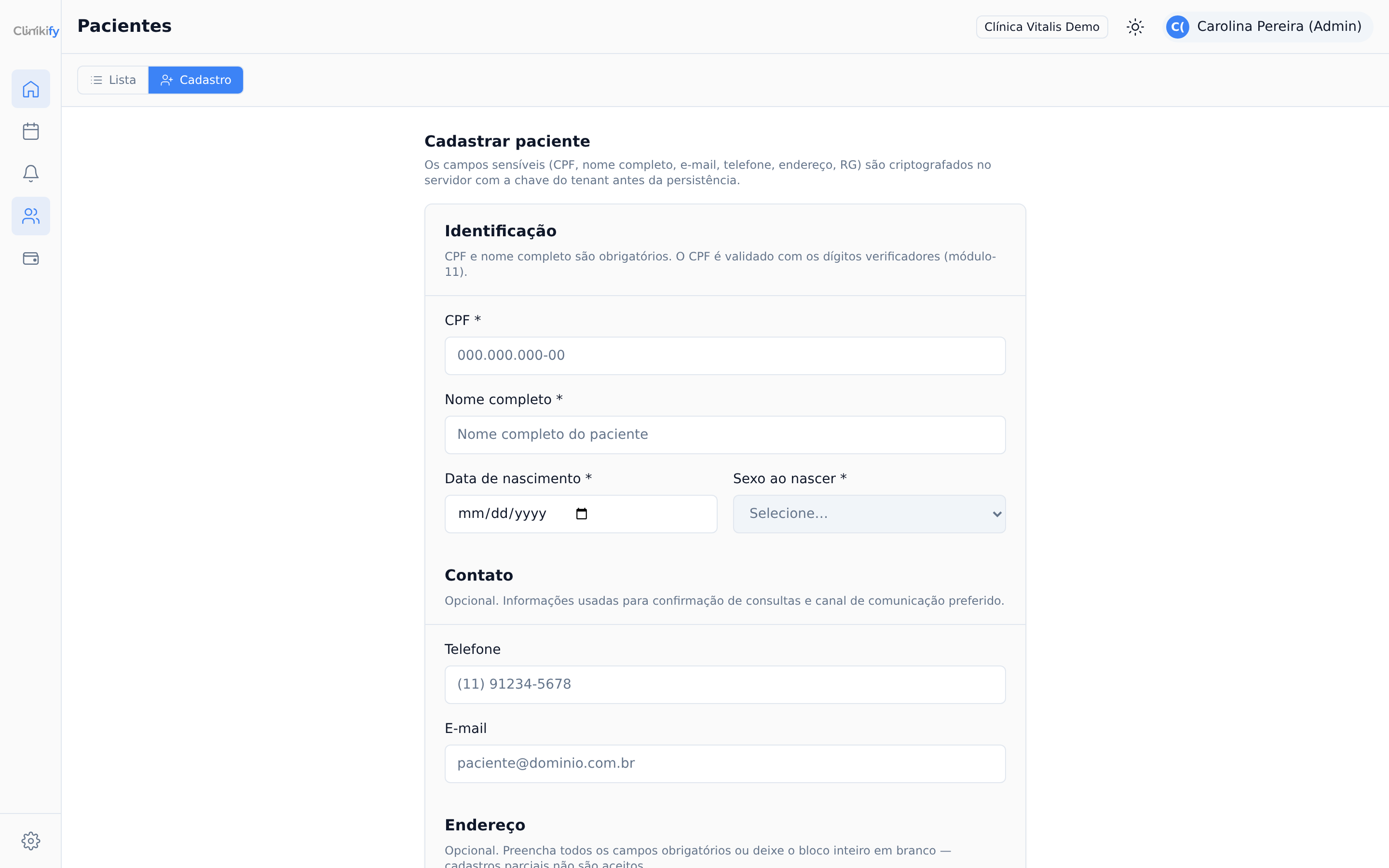The height and width of the screenshot is (868, 1389).
Task: Click the Sexo ao nascer * label
Action: [x=790, y=479]
